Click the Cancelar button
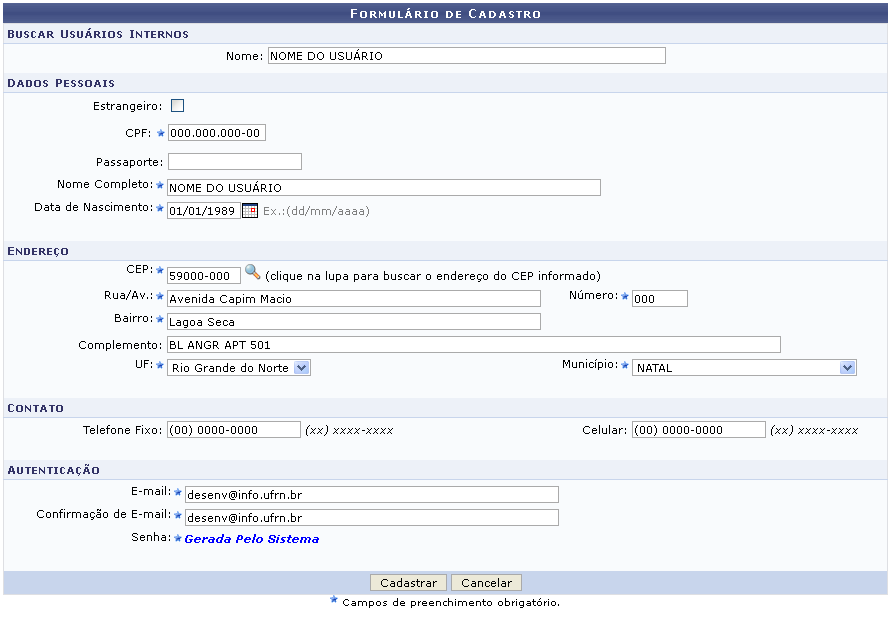The height and width of the screenshot is (617, 891). (x=486, y=583)
